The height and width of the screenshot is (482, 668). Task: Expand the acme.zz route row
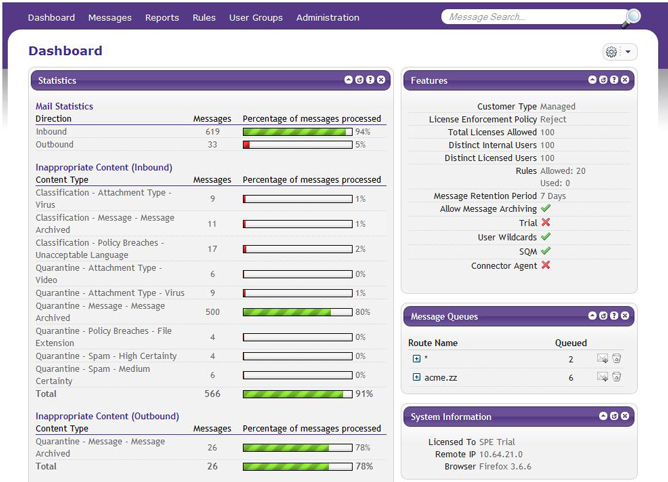coord(417,377)
